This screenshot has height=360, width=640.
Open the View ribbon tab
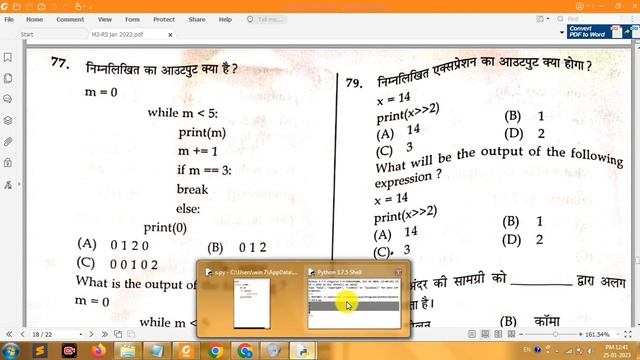(x=104, y=19)
